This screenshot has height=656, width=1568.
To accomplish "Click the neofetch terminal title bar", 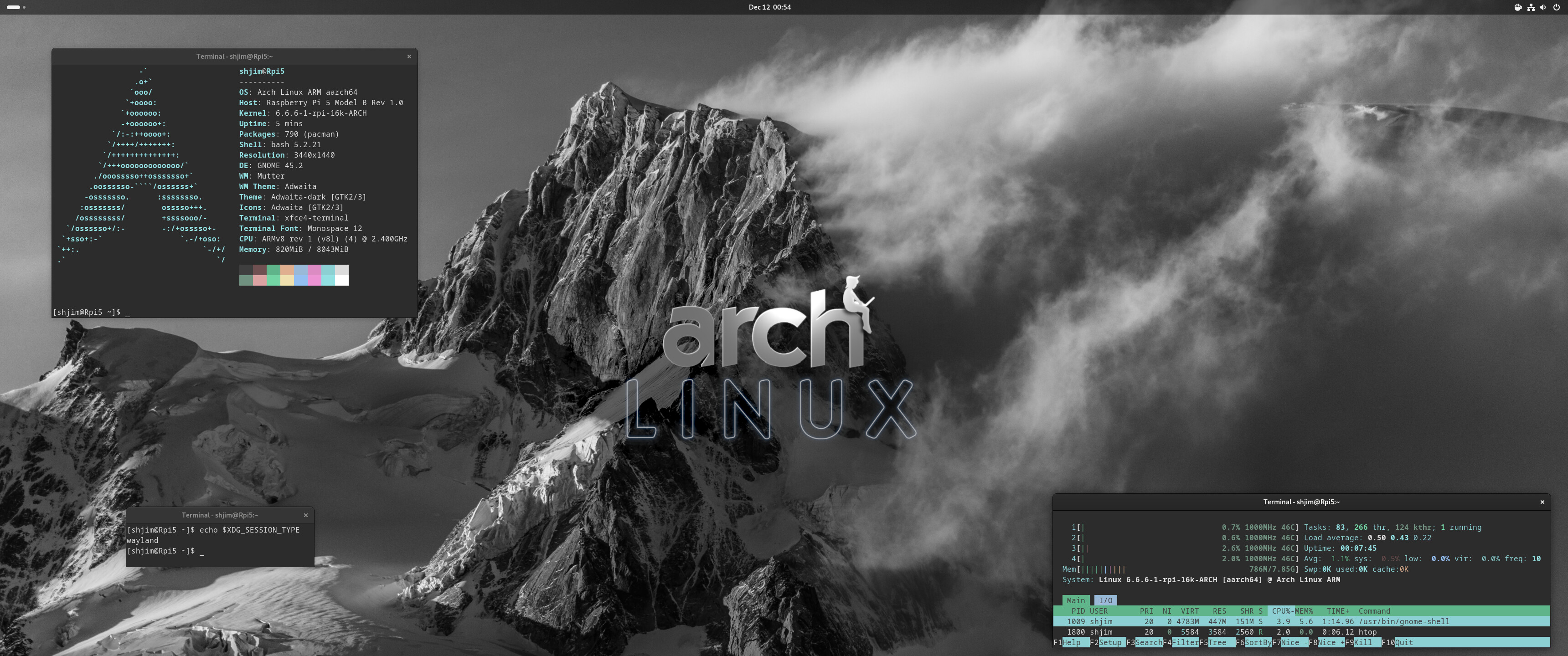I will click(x=234, y=56).
